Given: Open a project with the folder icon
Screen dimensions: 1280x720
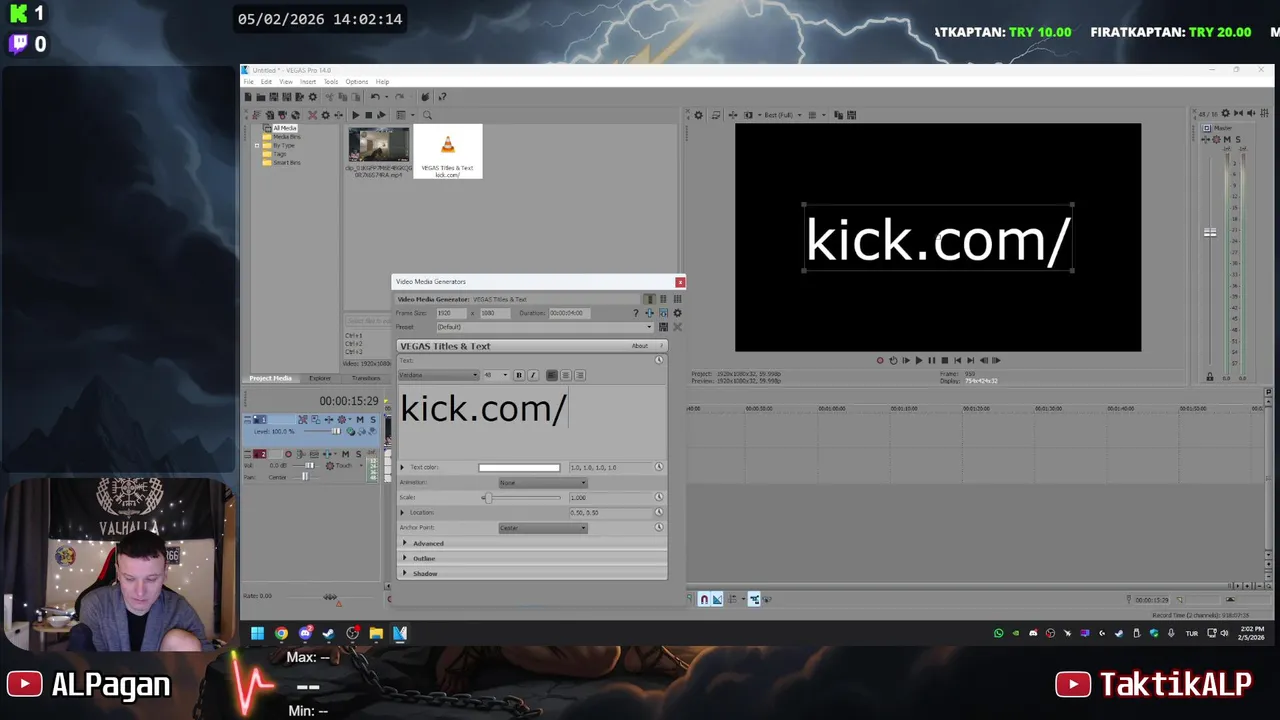Looking at the screenshot, I should pyautogui.click(x=261, y=97).
